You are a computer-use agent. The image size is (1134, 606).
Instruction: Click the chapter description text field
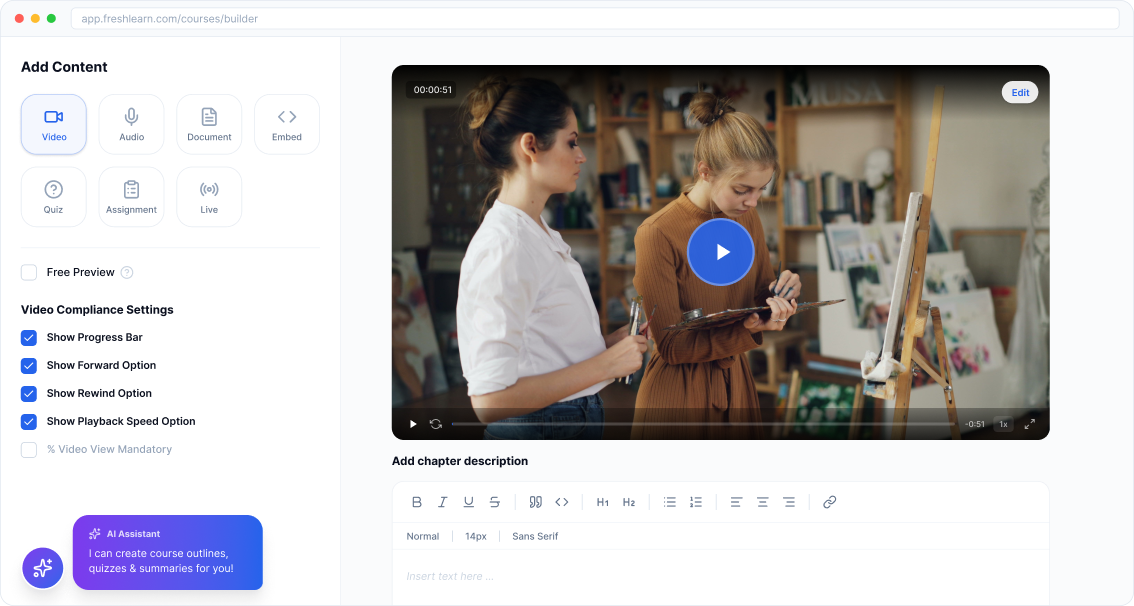coord(720,576)
